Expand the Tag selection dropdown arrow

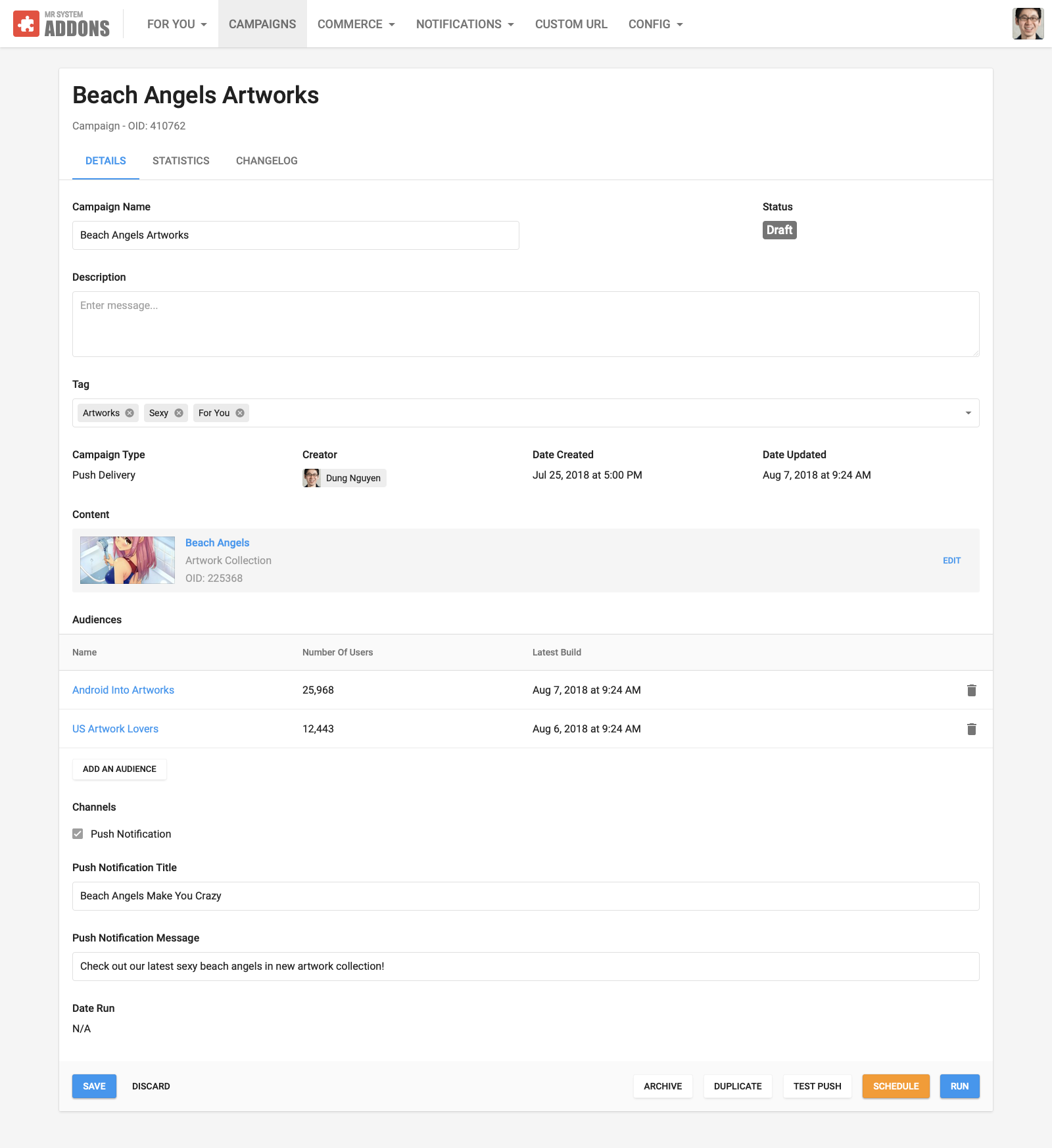pos(968,413)
